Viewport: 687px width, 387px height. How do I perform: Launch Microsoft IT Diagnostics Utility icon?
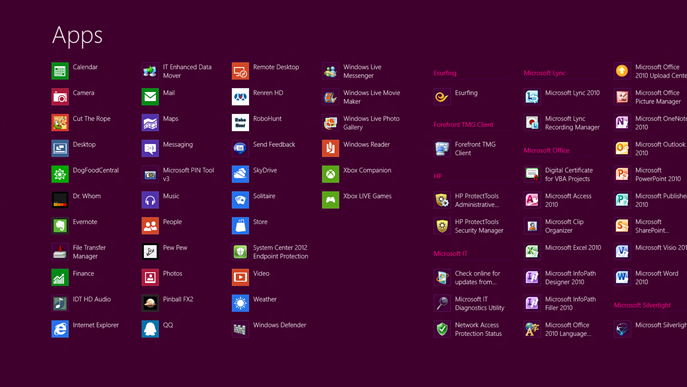pyautogui.click(x=442, y=303)
